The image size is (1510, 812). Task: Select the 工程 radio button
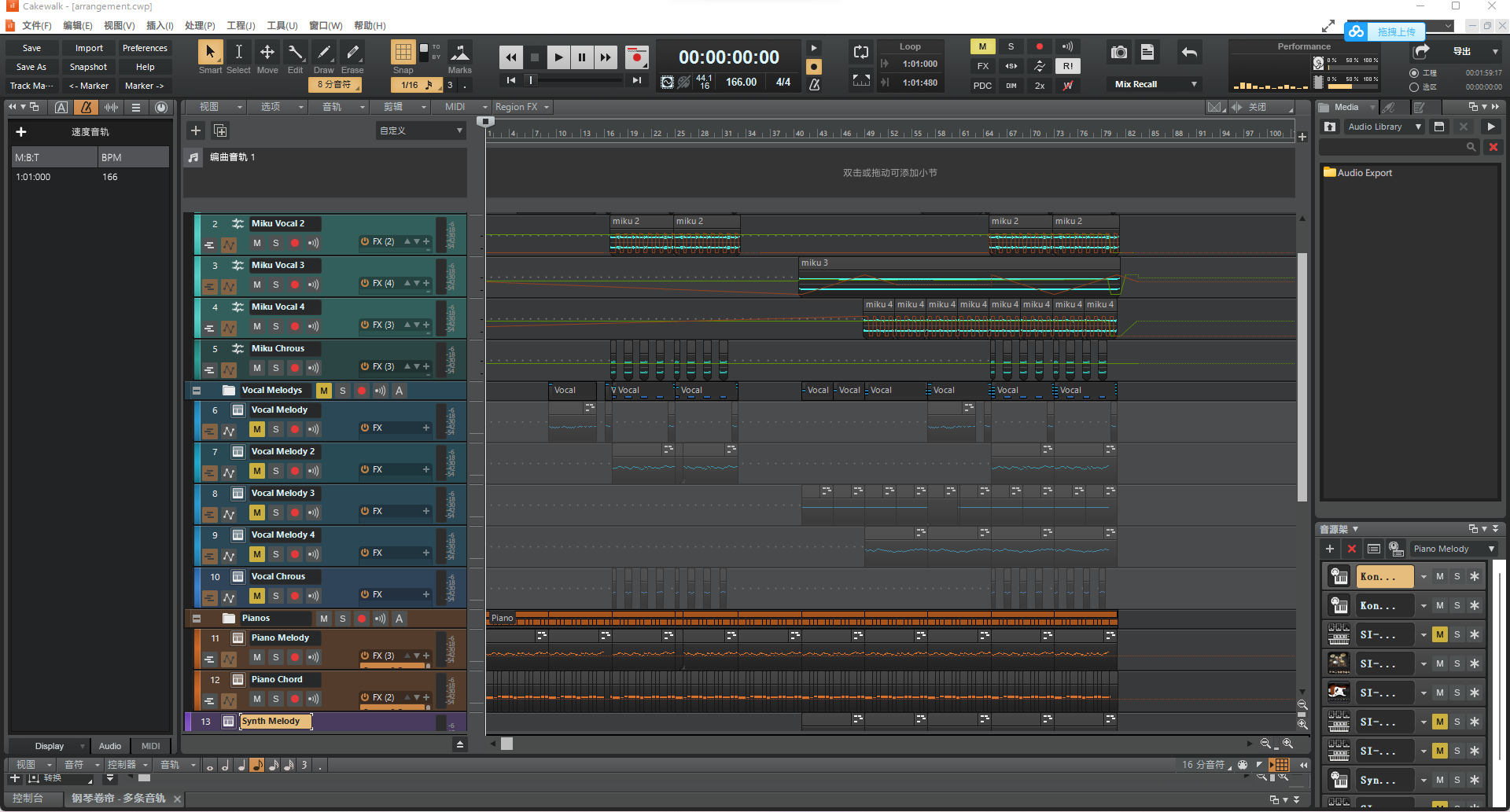(x=1414, y=73)
